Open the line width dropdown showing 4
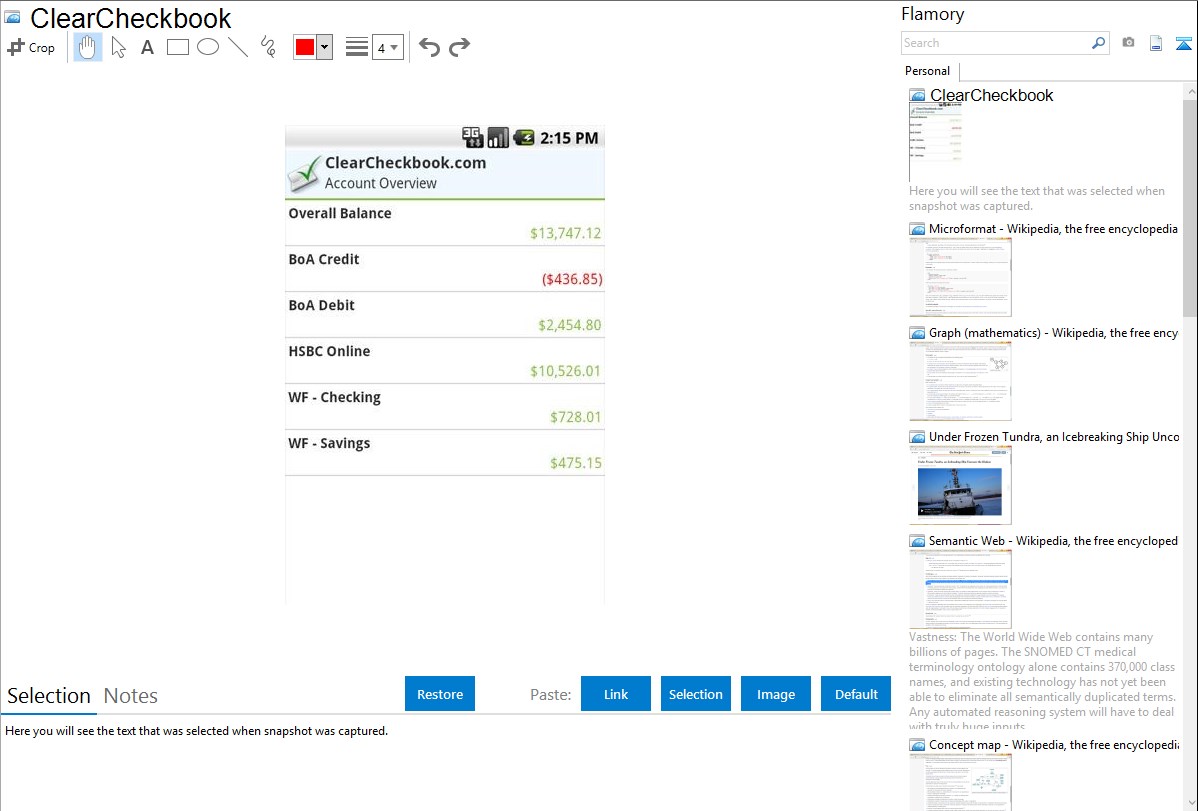 [x=387, y=47]
